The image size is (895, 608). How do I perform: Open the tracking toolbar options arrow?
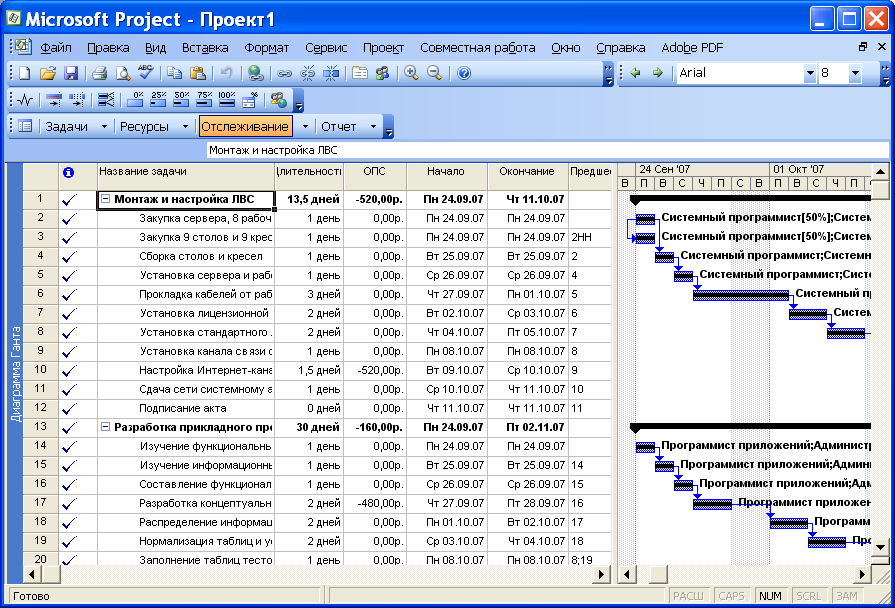299,101
